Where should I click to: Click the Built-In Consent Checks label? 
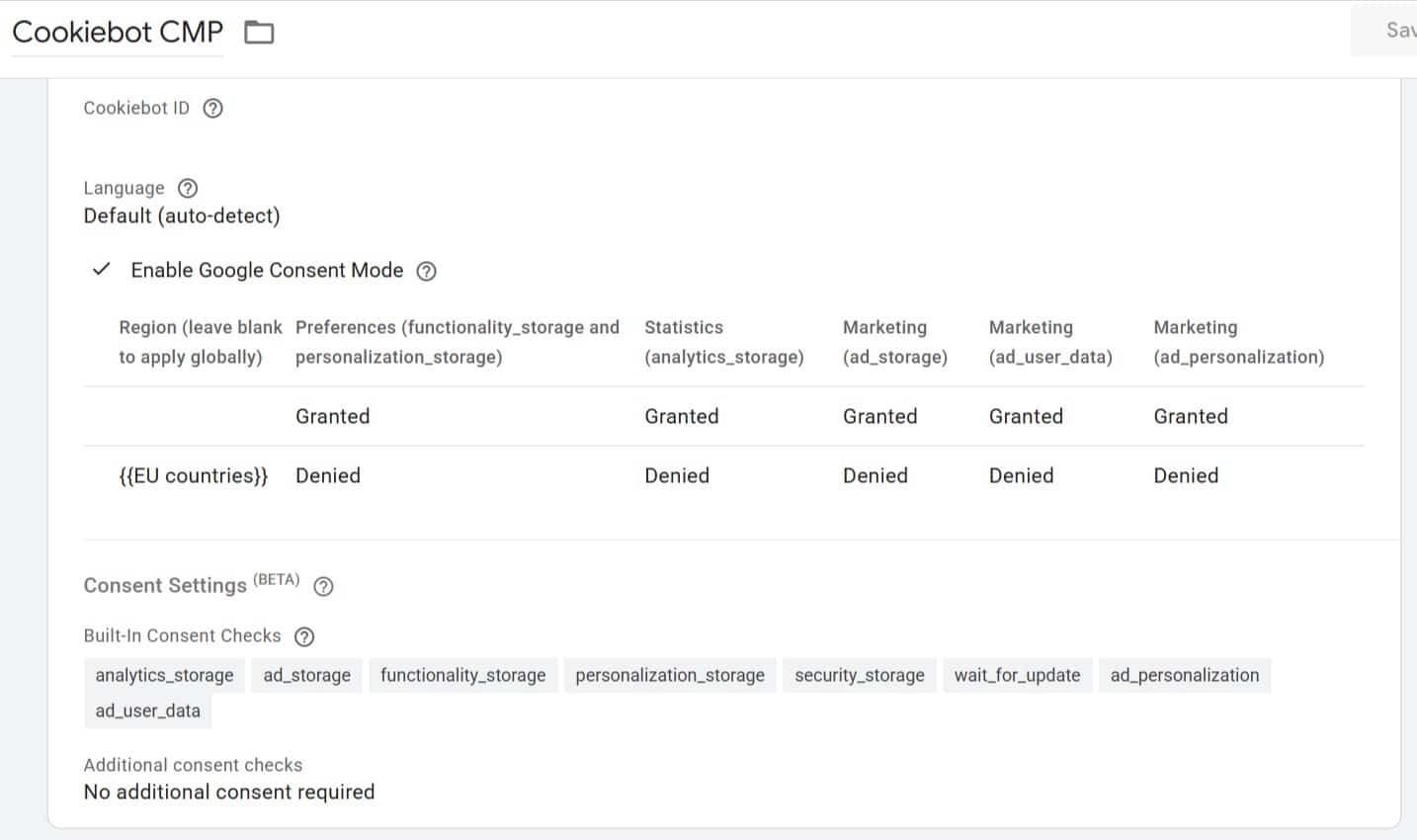tap(182, 635)
